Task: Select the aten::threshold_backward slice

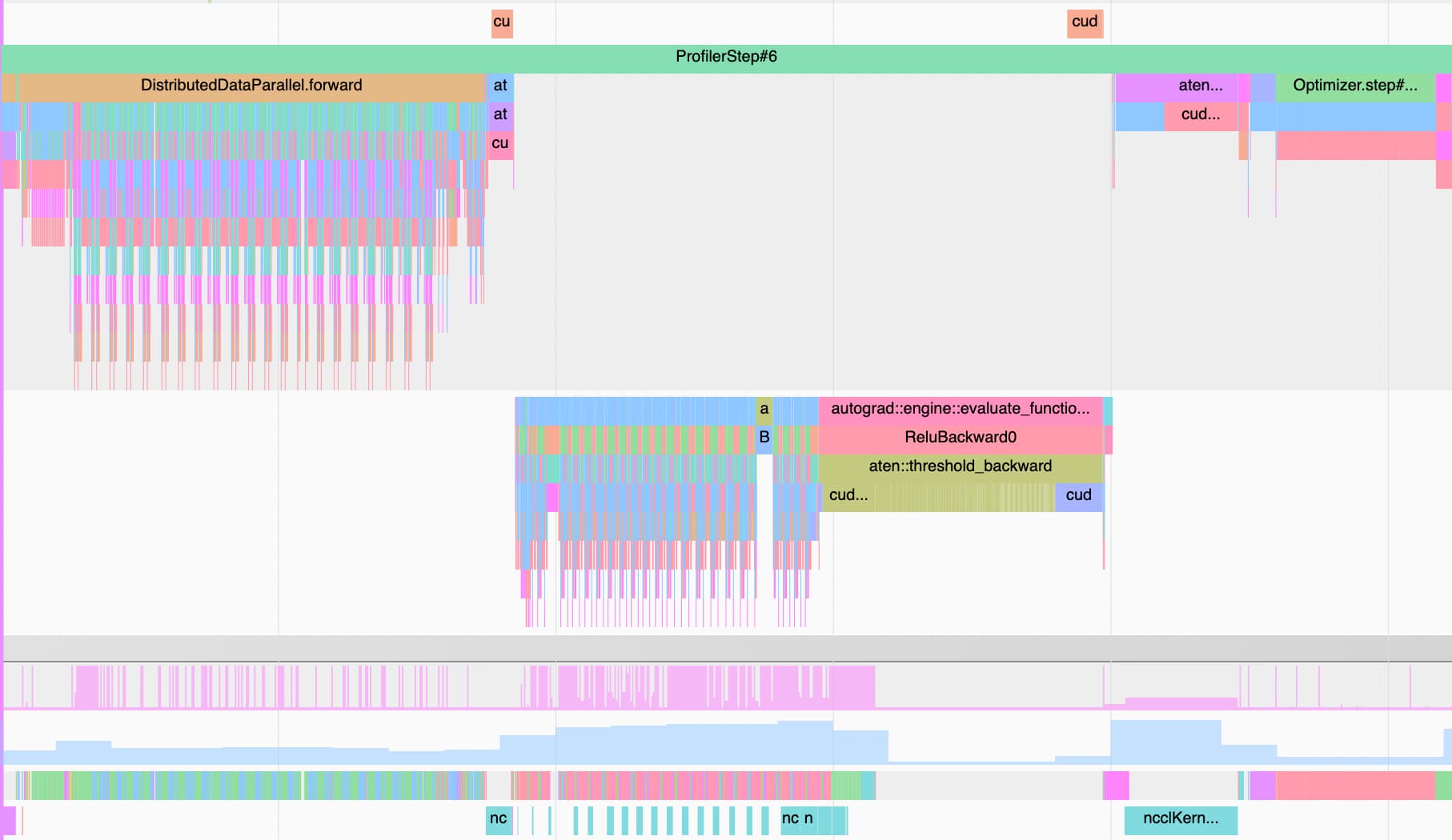Action: pyautogui.click(x=960, y=466)
